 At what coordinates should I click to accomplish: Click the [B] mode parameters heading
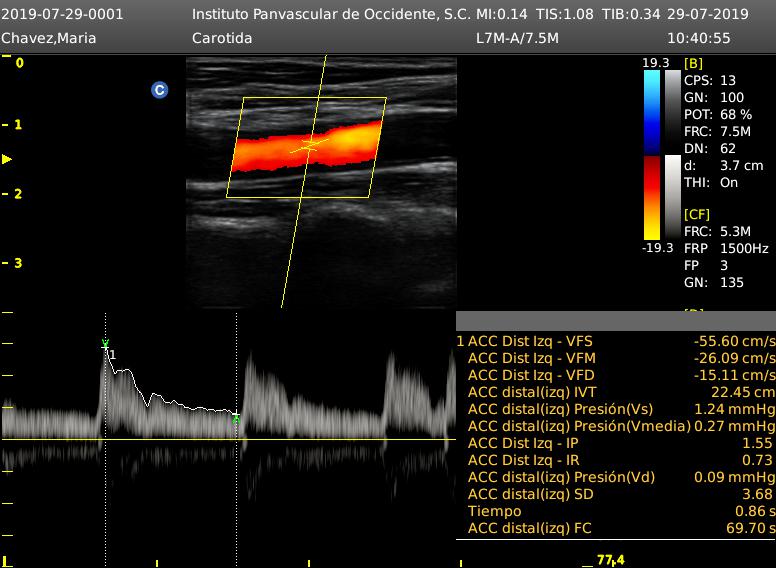(693, 63)
